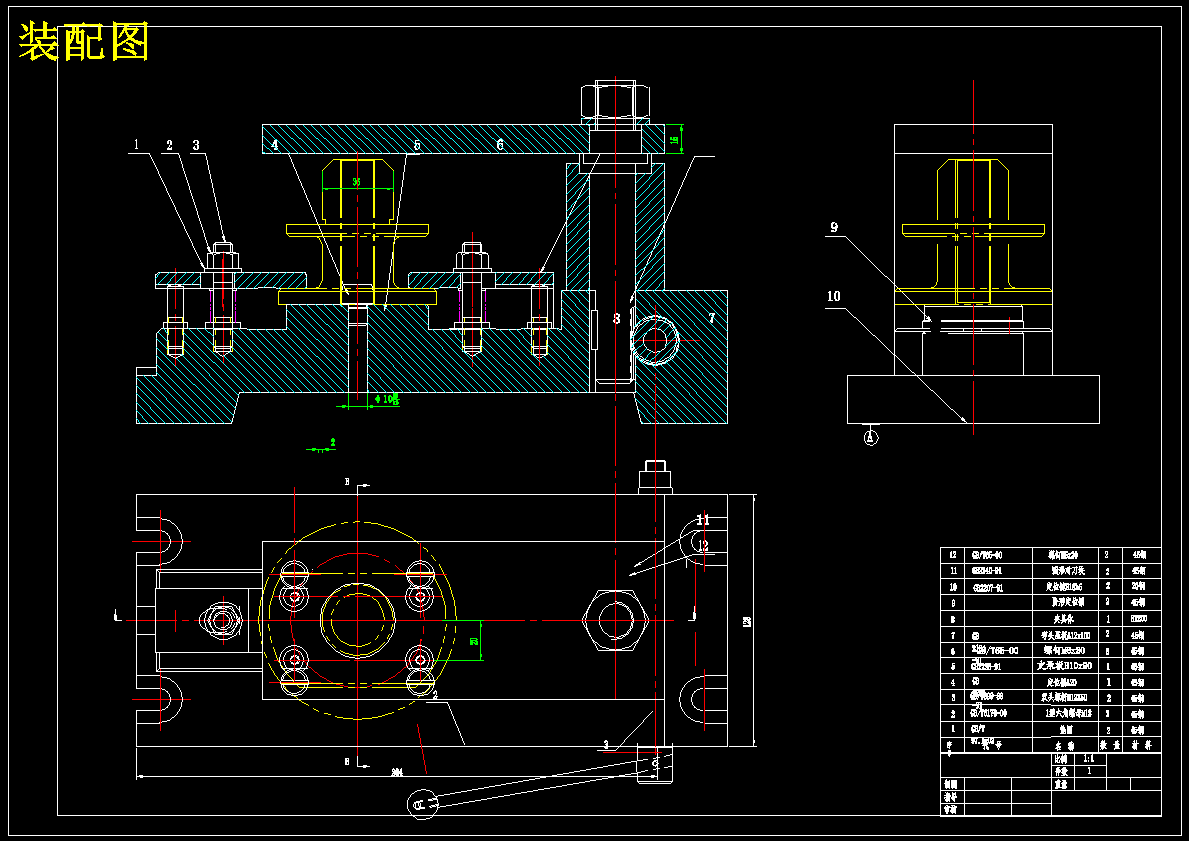
Task: Select callout number 10 in the side view
Action: click(833, 296)
